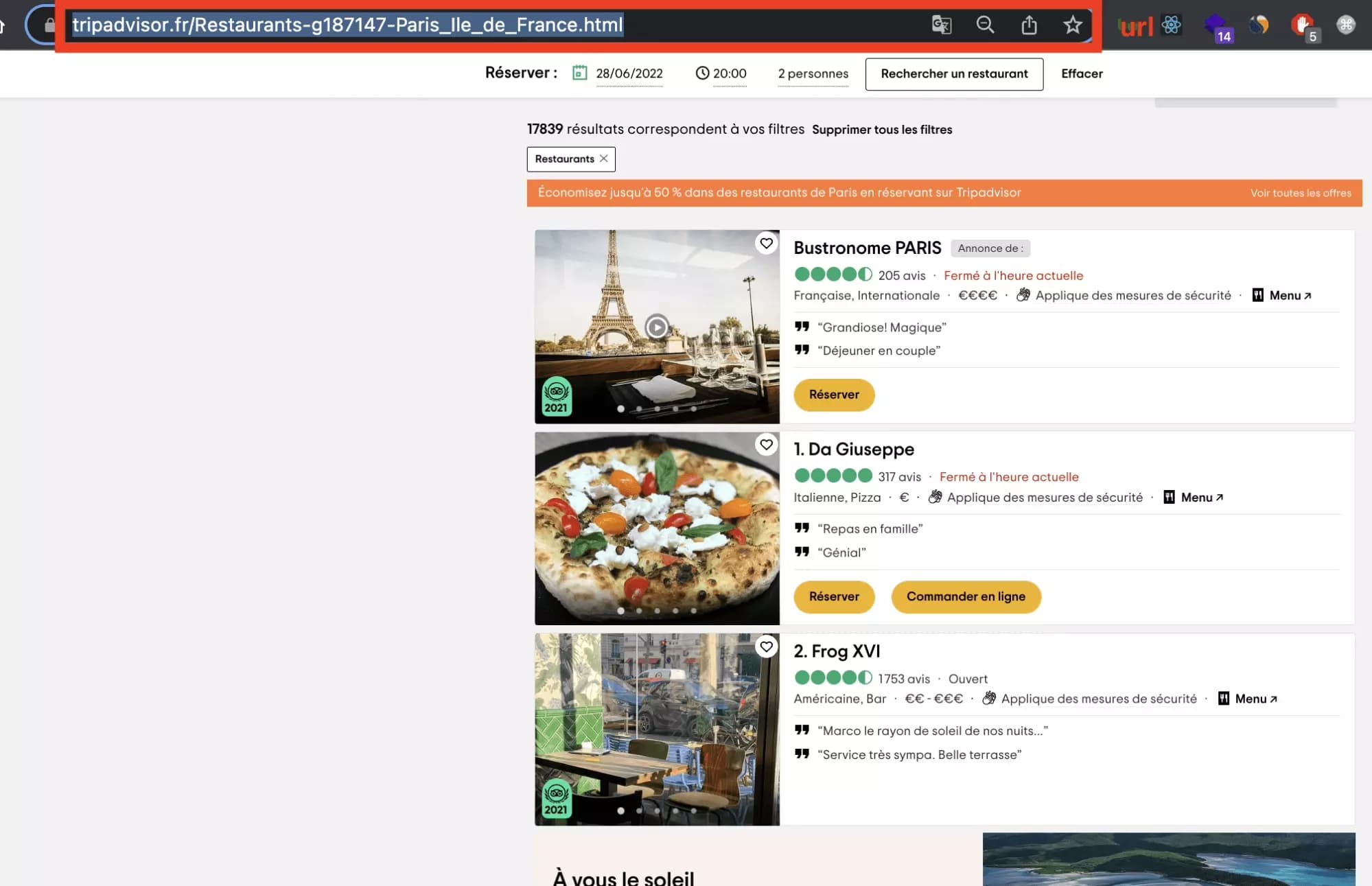Click the review quote "Génial"
Image resolution: width=1372 pixels, height=886 pixels.
[x=841, y=552]
